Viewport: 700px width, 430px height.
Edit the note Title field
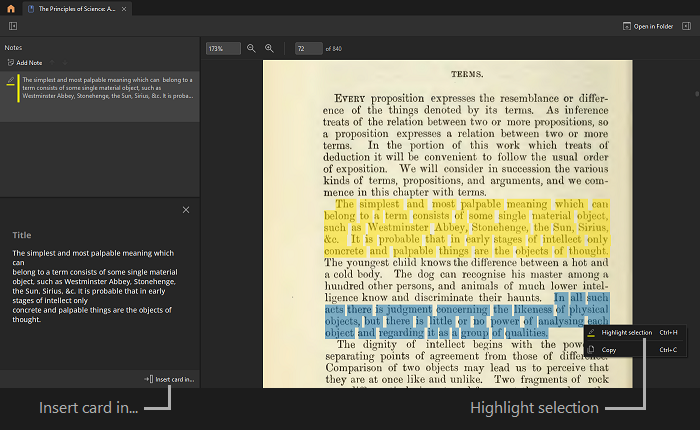22,235
